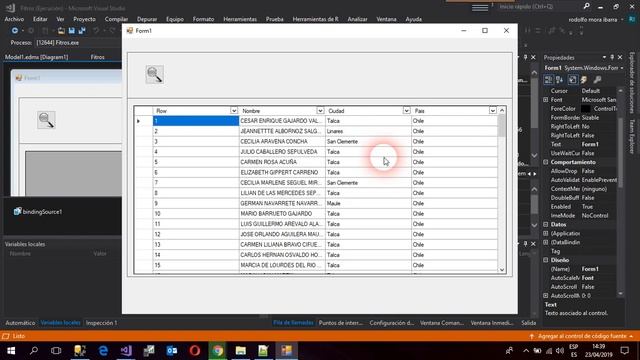Click the Navigate Backward circle icon in toolbar
The image size is (640, 360).
coord(15,31)
